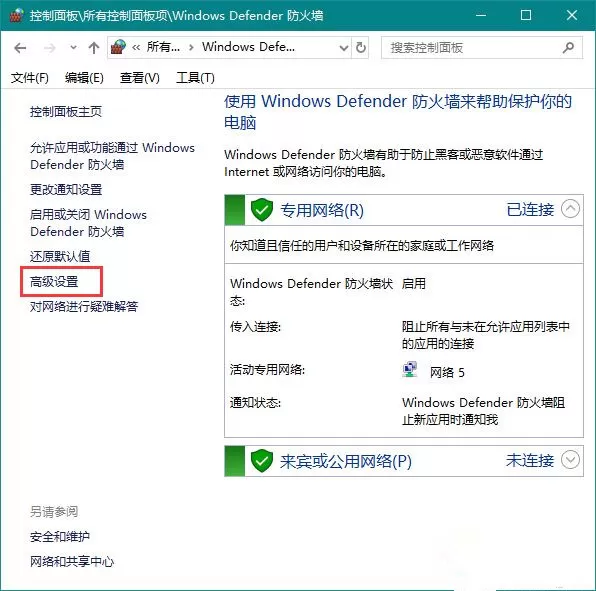The height and width of the screenshot is (591, 596).
Task: Go up one folder level arrow
Action: tap(94, 48)
